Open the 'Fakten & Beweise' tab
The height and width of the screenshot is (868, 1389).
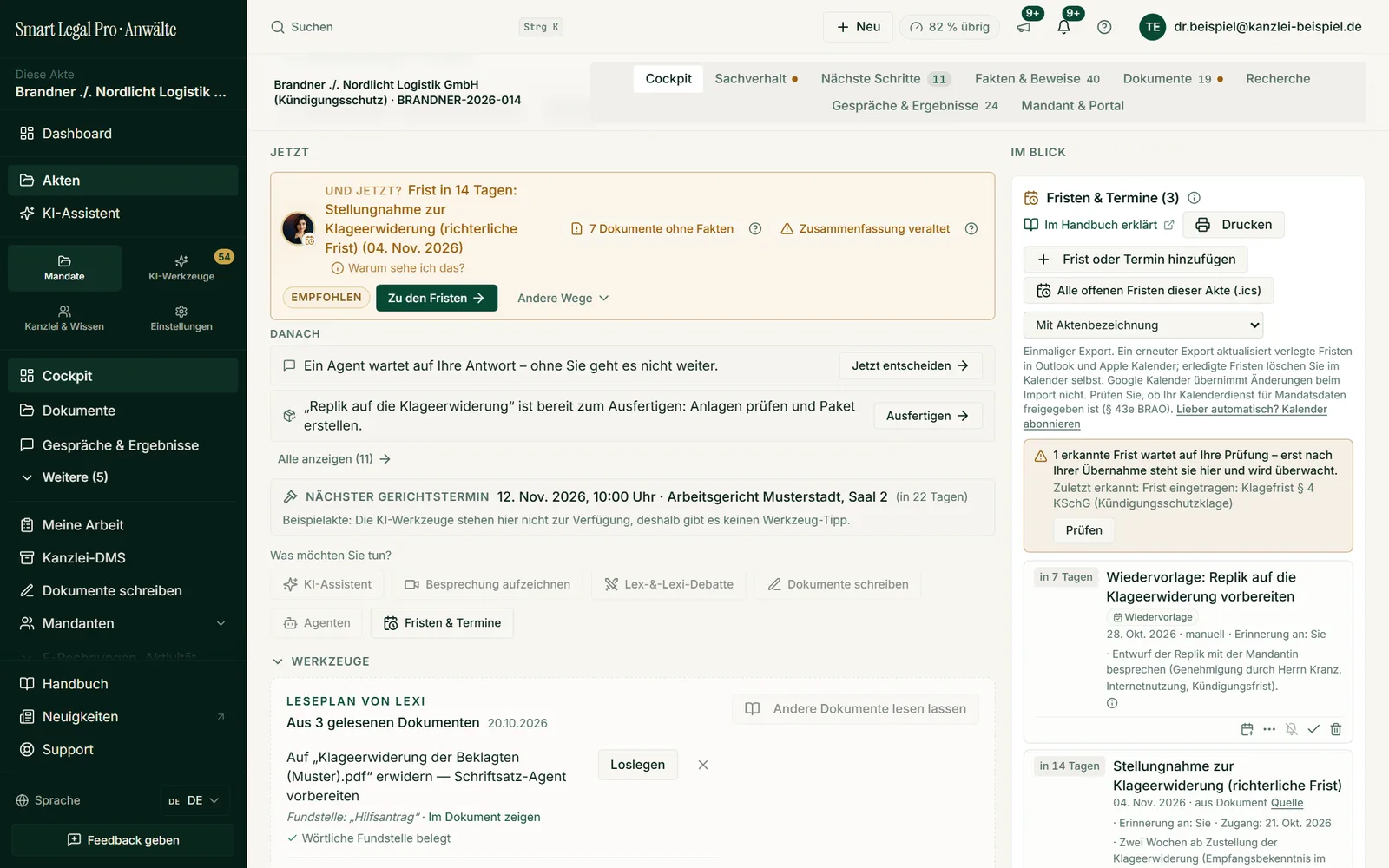click(x=1037, y=79)
